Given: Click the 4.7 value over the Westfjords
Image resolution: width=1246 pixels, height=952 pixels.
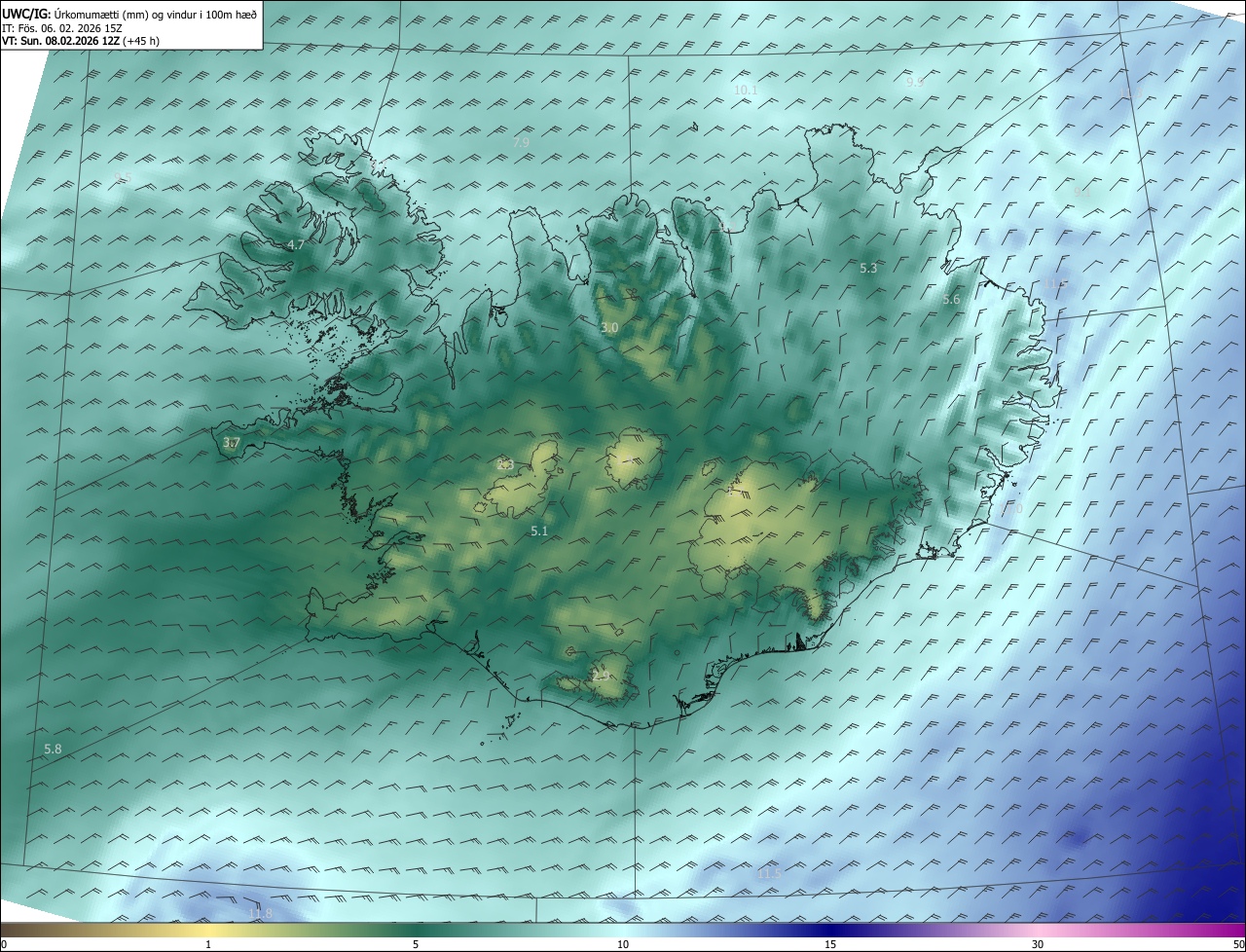Looking at the screenshot, I should 296,245.
